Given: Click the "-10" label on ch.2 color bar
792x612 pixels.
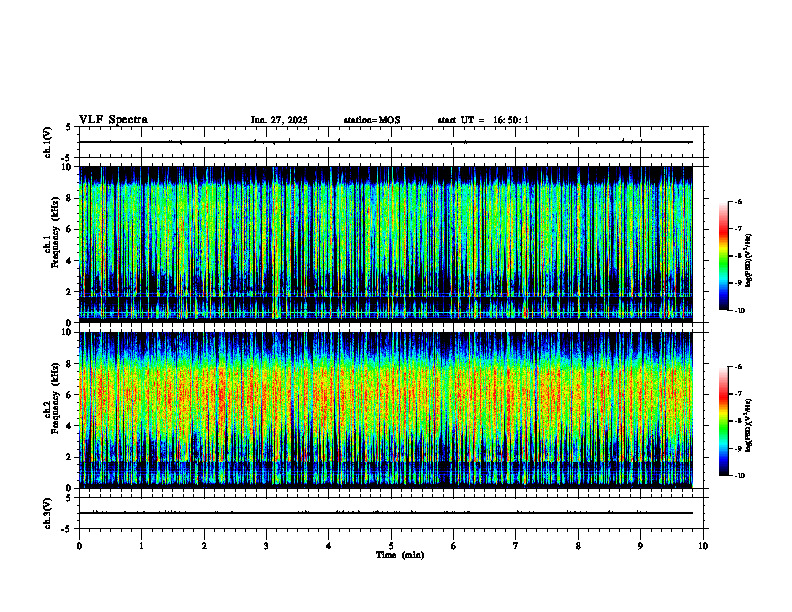Looking at the screenshot, I should [x=739, y=476].
